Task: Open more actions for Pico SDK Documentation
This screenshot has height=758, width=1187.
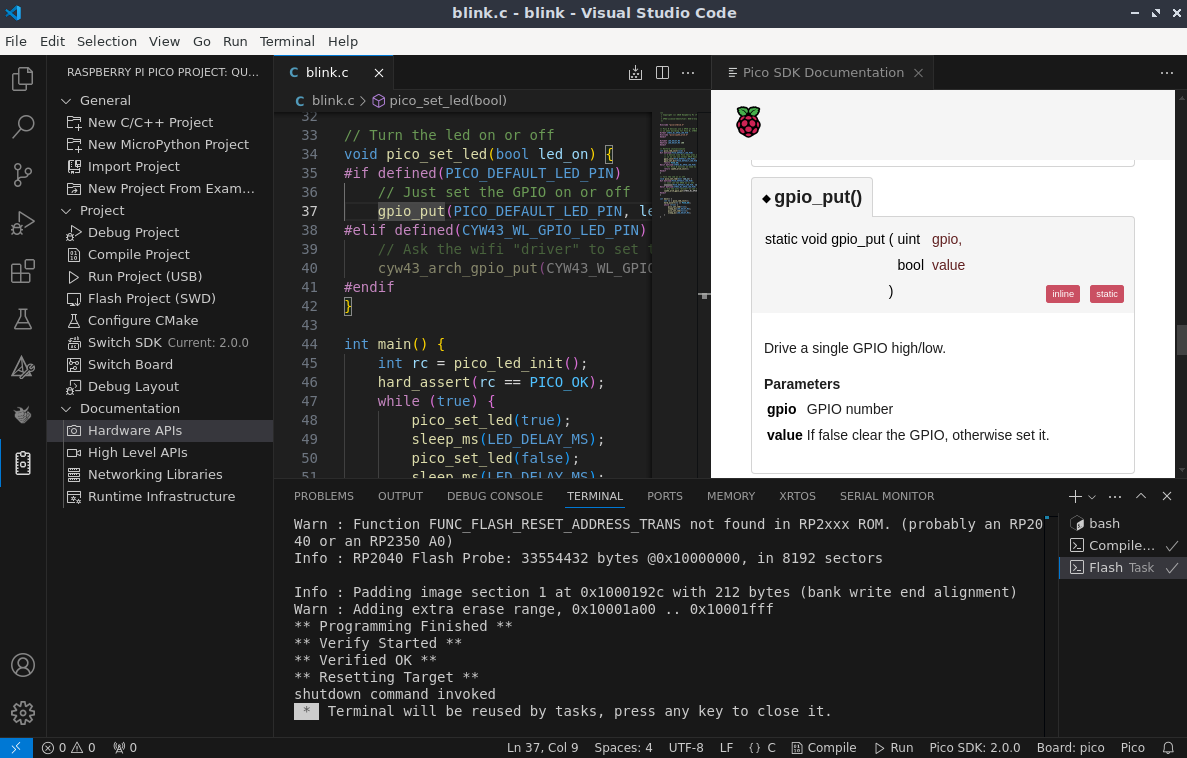Action: [x=1167, y=73]
